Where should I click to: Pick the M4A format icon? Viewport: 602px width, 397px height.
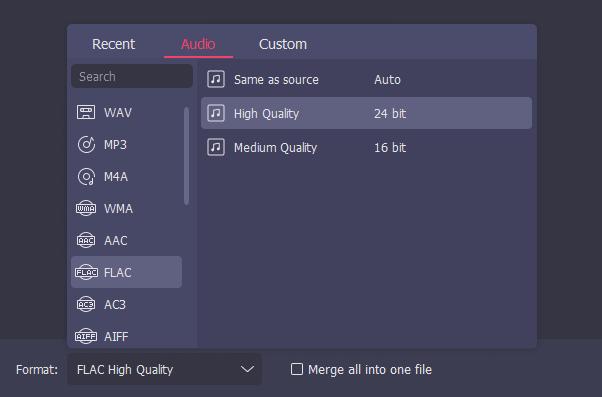pos(86,177)
